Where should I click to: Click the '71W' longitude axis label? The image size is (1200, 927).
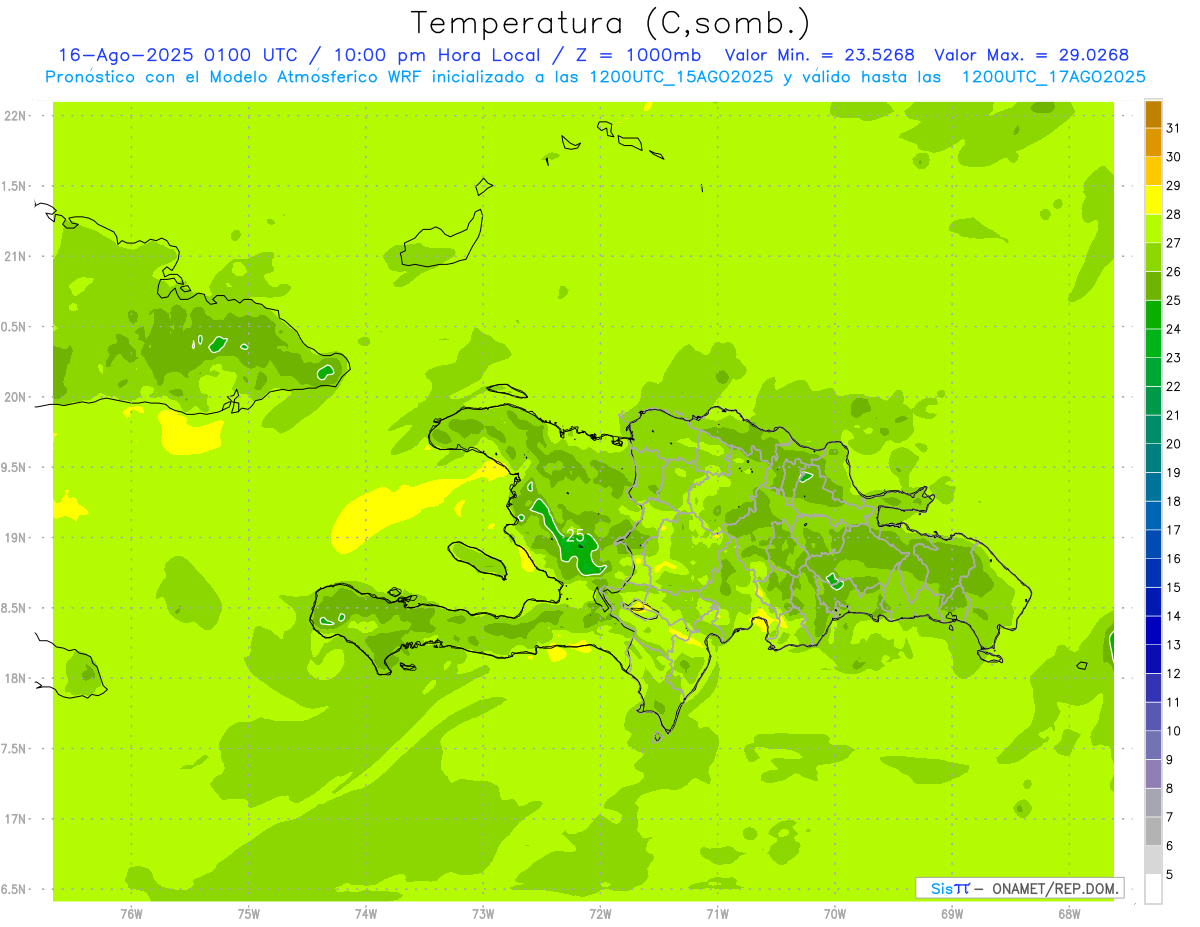click(717, 914)
